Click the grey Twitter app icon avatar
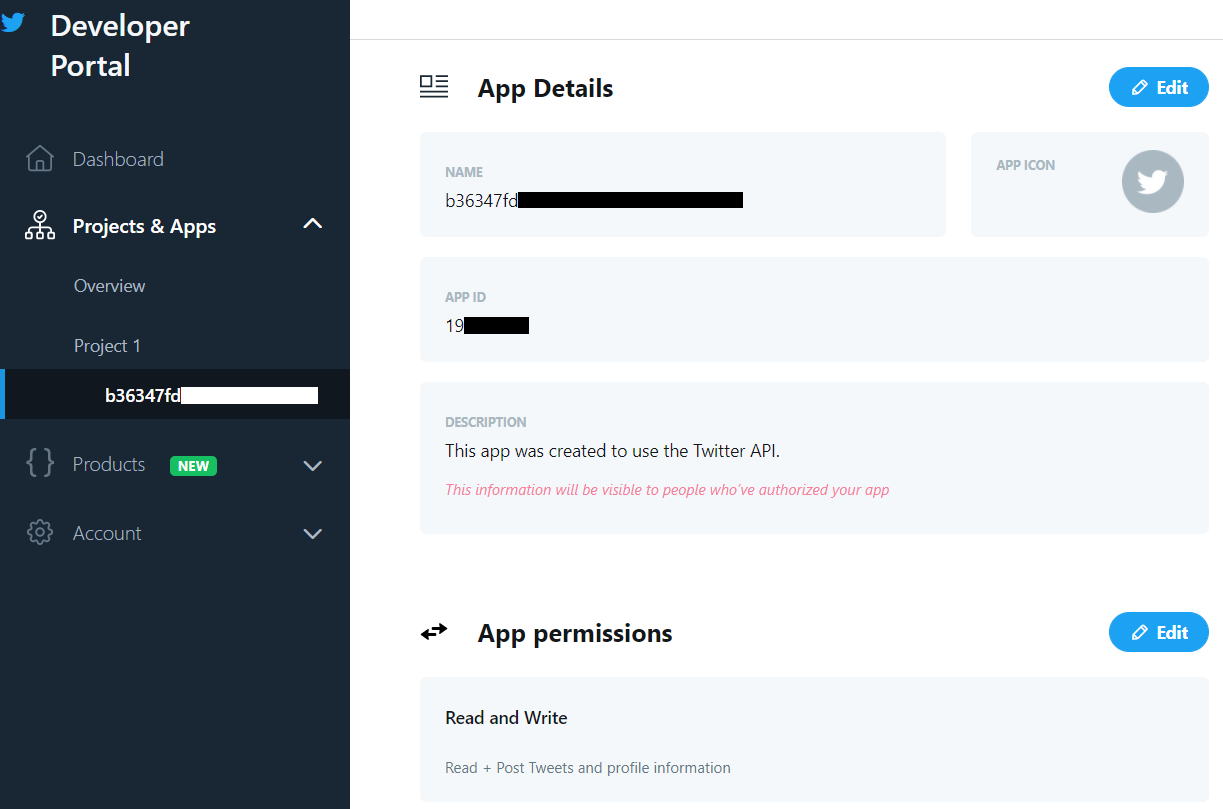The height and width of the screenshot is (809, 1223). tap(1153, 182)
